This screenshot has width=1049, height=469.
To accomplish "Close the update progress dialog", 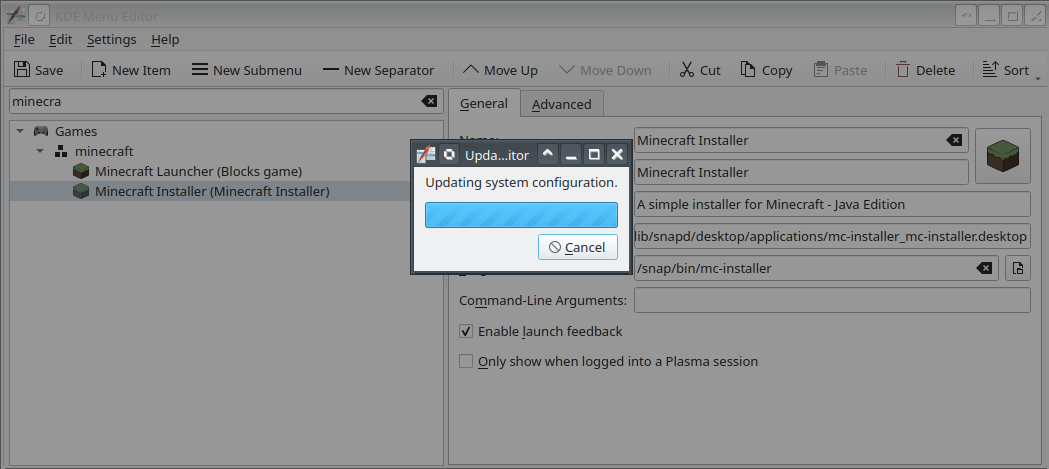I will click(x=617, y=155).
